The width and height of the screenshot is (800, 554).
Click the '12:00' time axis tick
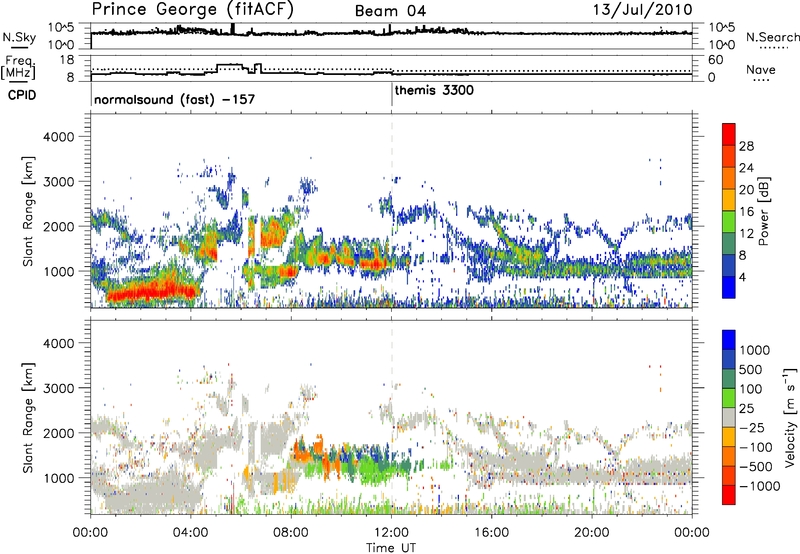391,533
